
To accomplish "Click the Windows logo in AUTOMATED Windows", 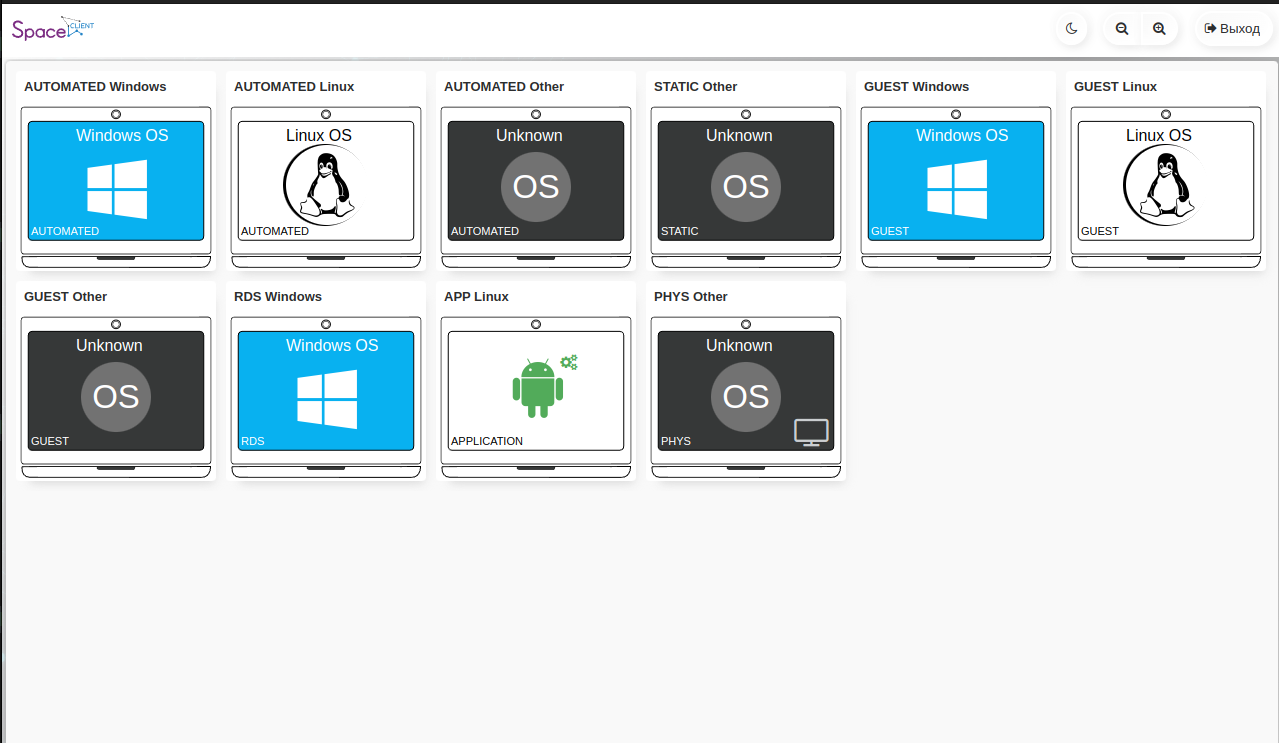I will (117, 189).
